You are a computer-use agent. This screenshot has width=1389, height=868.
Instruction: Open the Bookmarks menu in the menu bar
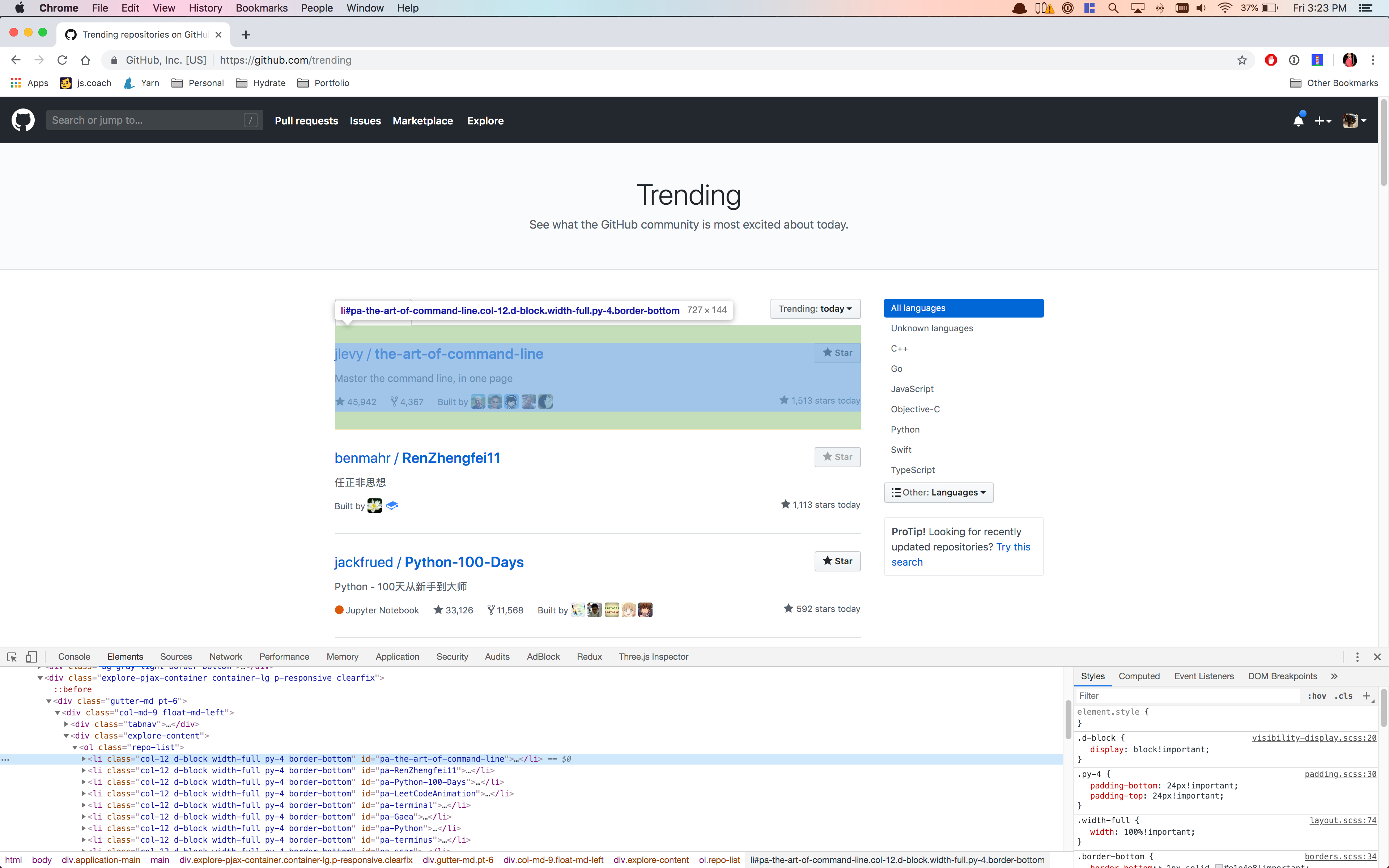(261, 8)
